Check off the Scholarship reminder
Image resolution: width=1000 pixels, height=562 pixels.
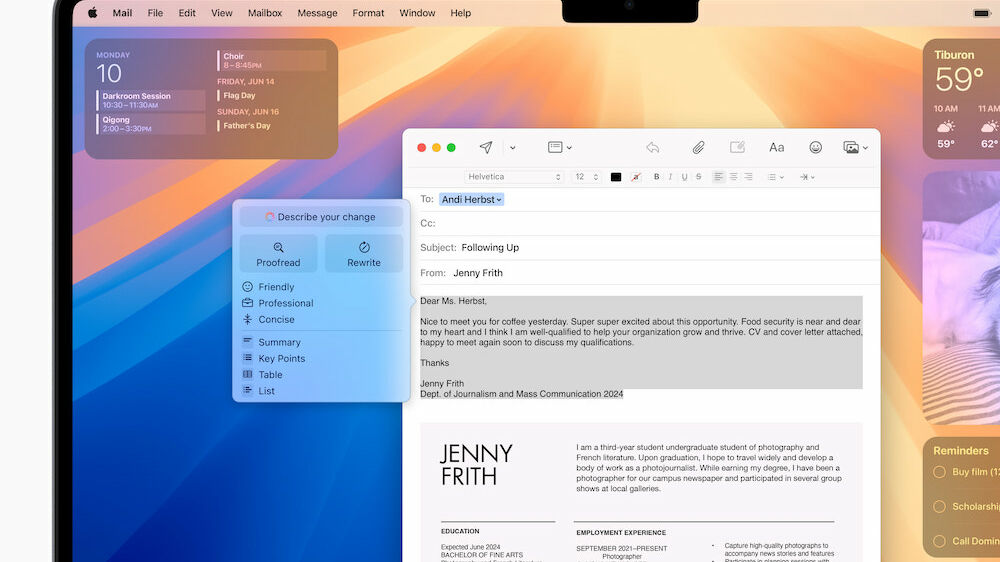click(x=939, y=507)
